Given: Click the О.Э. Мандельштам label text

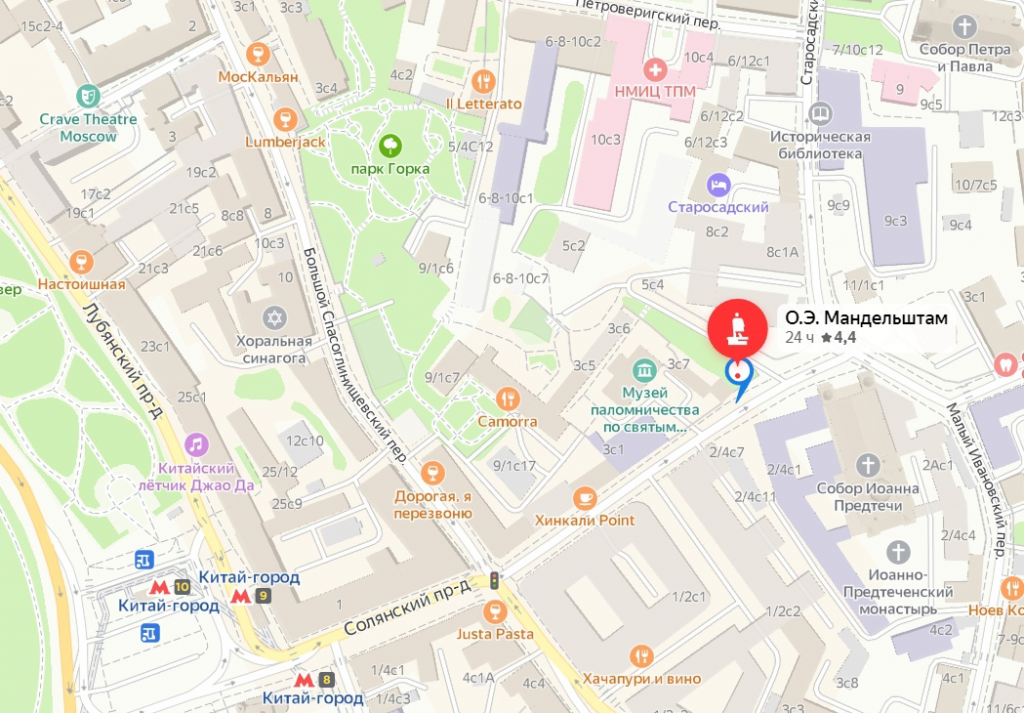Looking at the screenshot, I should click(866, 318).
